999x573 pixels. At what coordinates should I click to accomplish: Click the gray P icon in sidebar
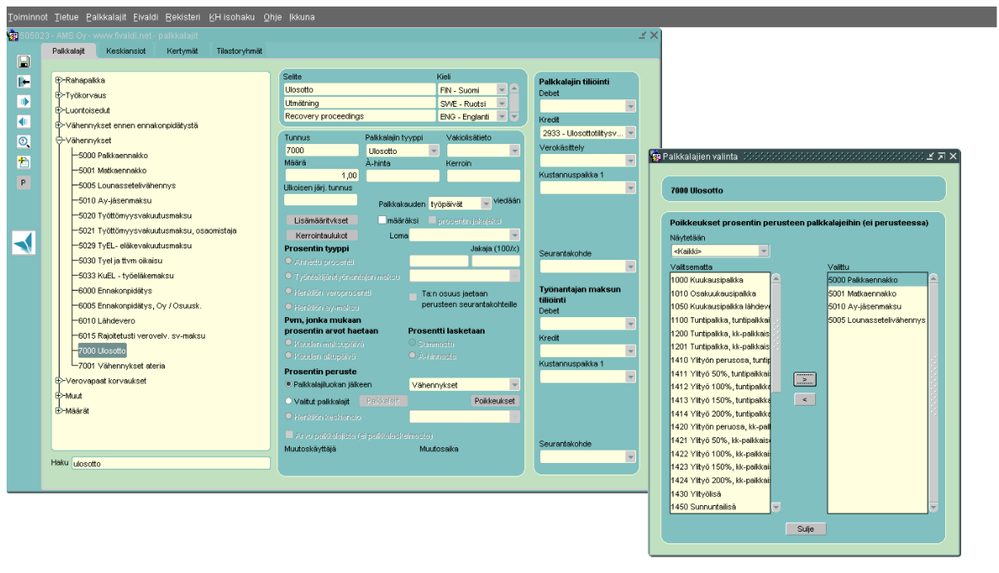coord(24,182)
